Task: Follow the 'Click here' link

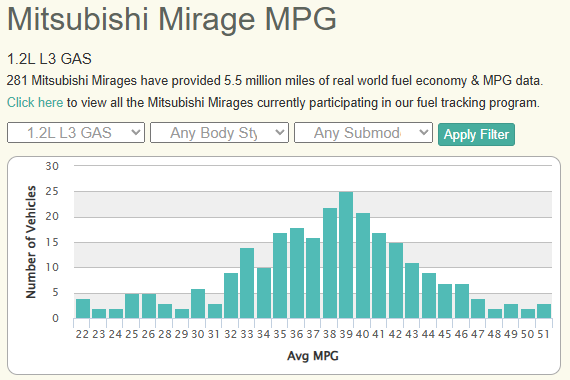Action: 35,103
